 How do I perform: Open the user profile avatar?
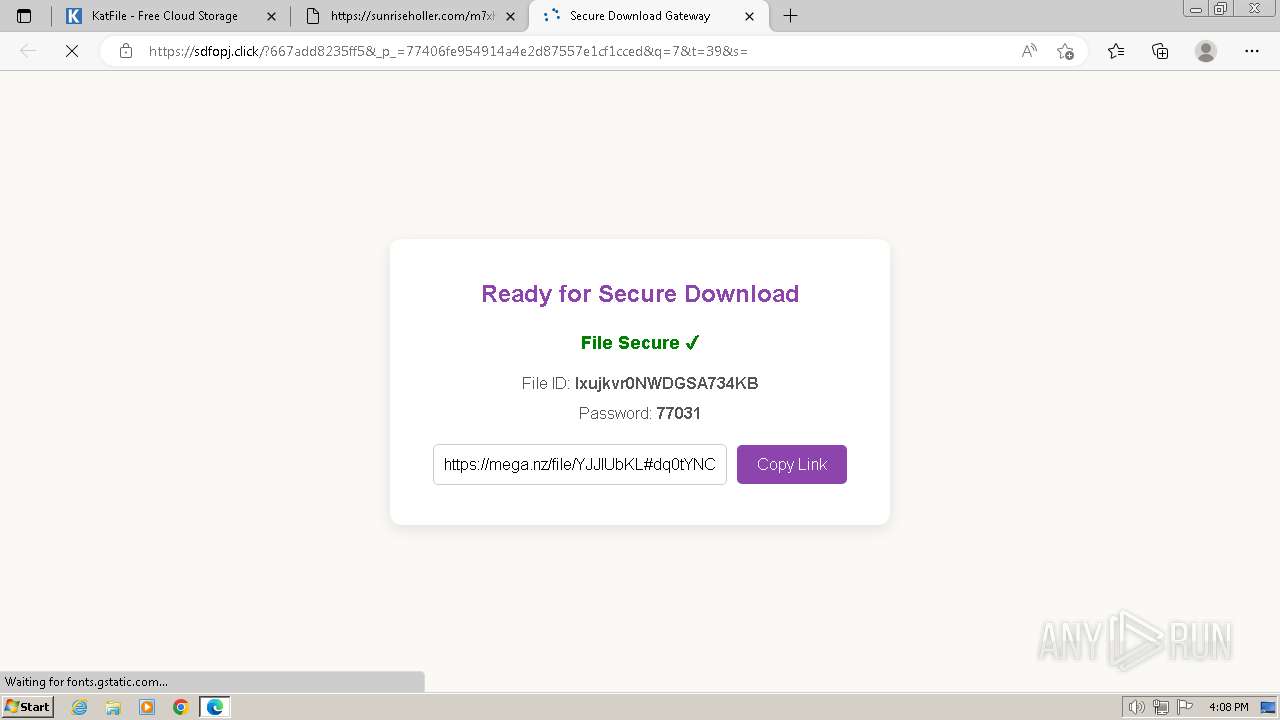point(1206,51)
